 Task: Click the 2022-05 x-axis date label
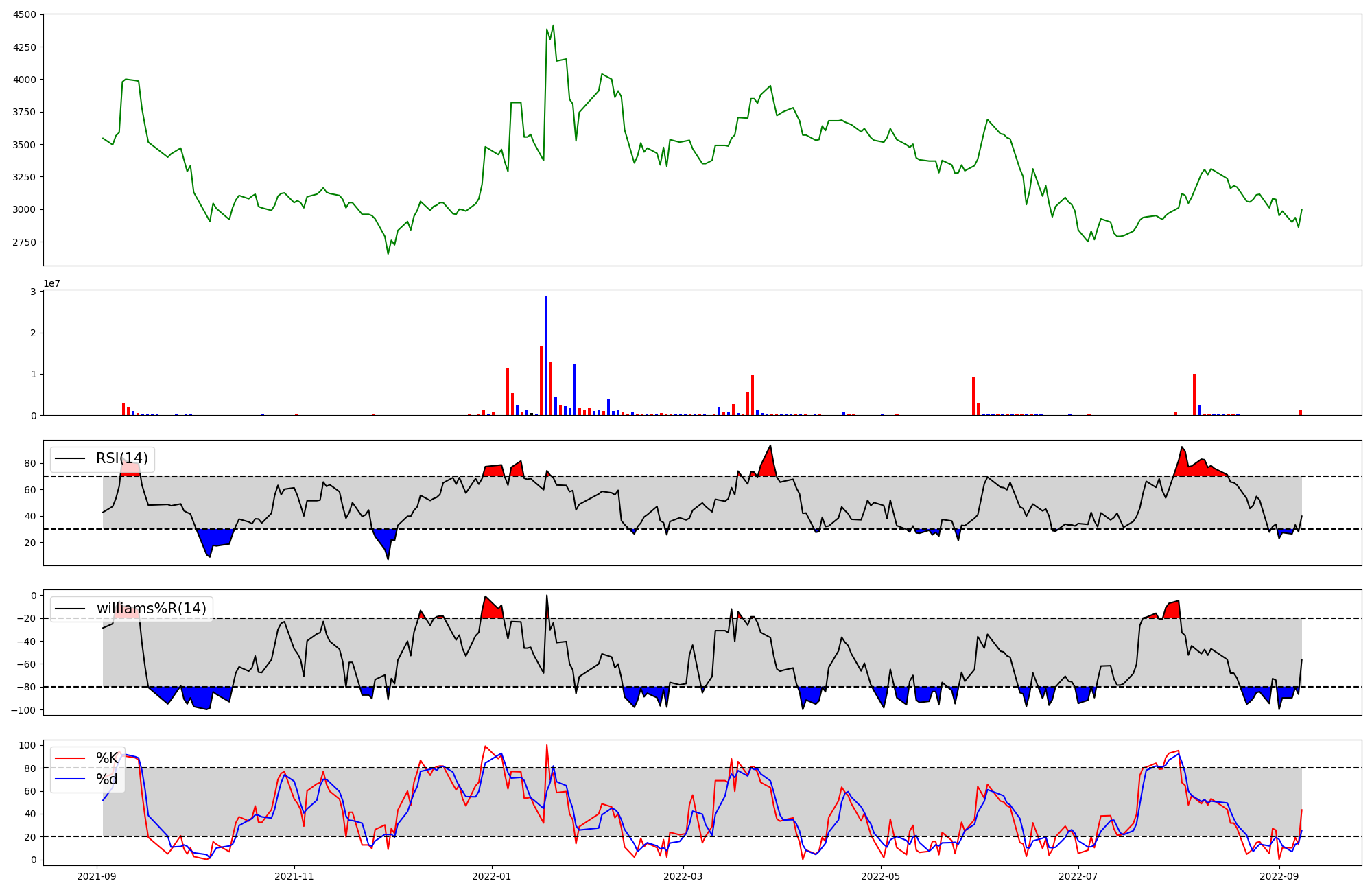pyautogui.click(x=881, y=876)
